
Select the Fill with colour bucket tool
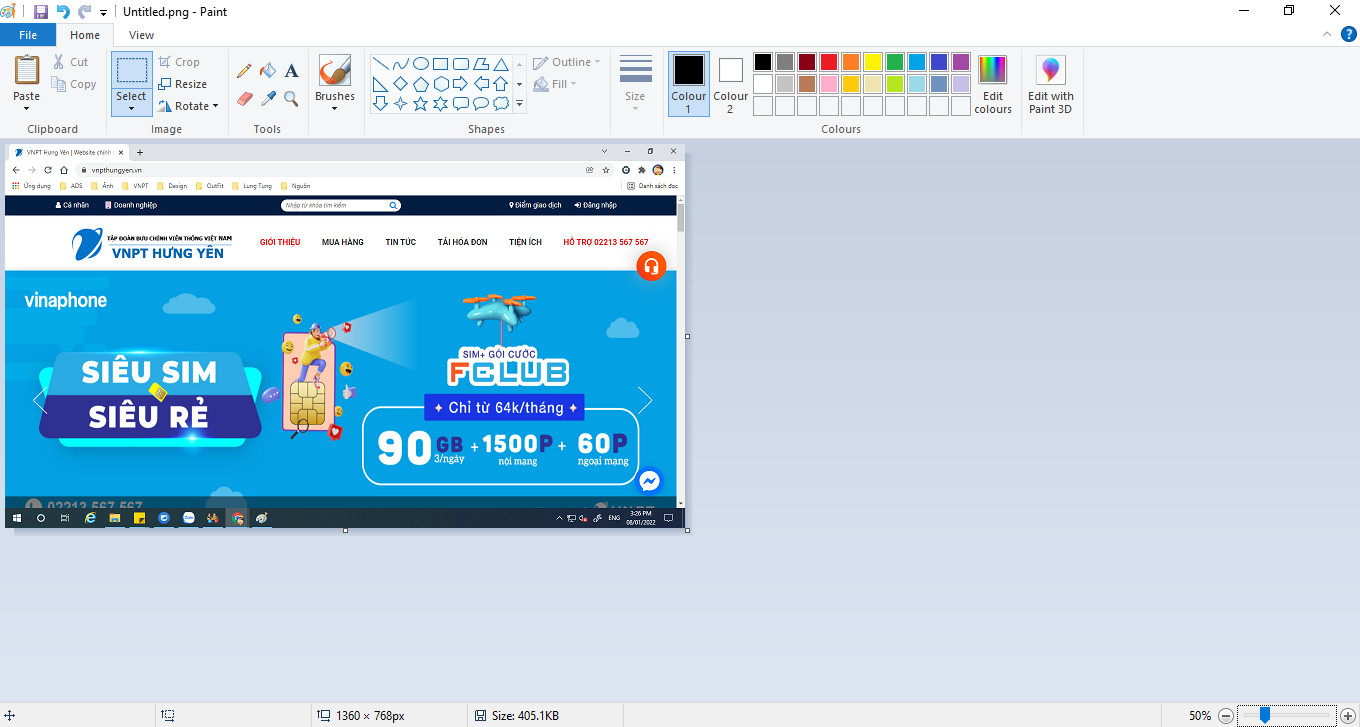[268, 71]
